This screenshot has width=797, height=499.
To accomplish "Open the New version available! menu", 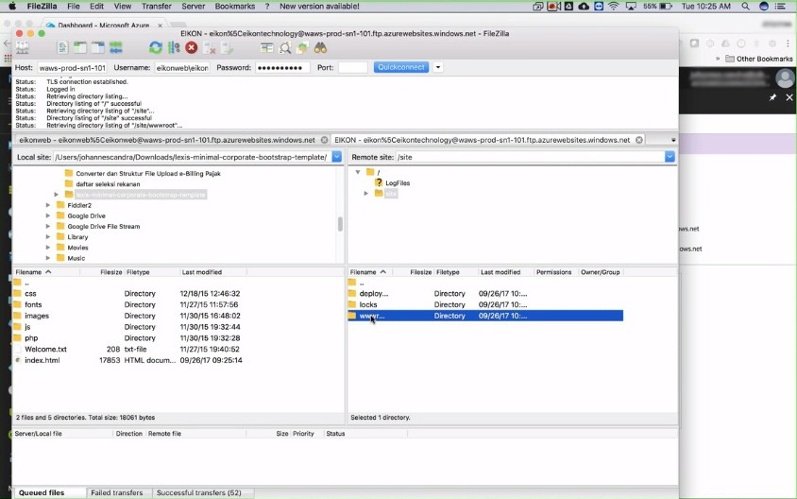I will [319, 6].
